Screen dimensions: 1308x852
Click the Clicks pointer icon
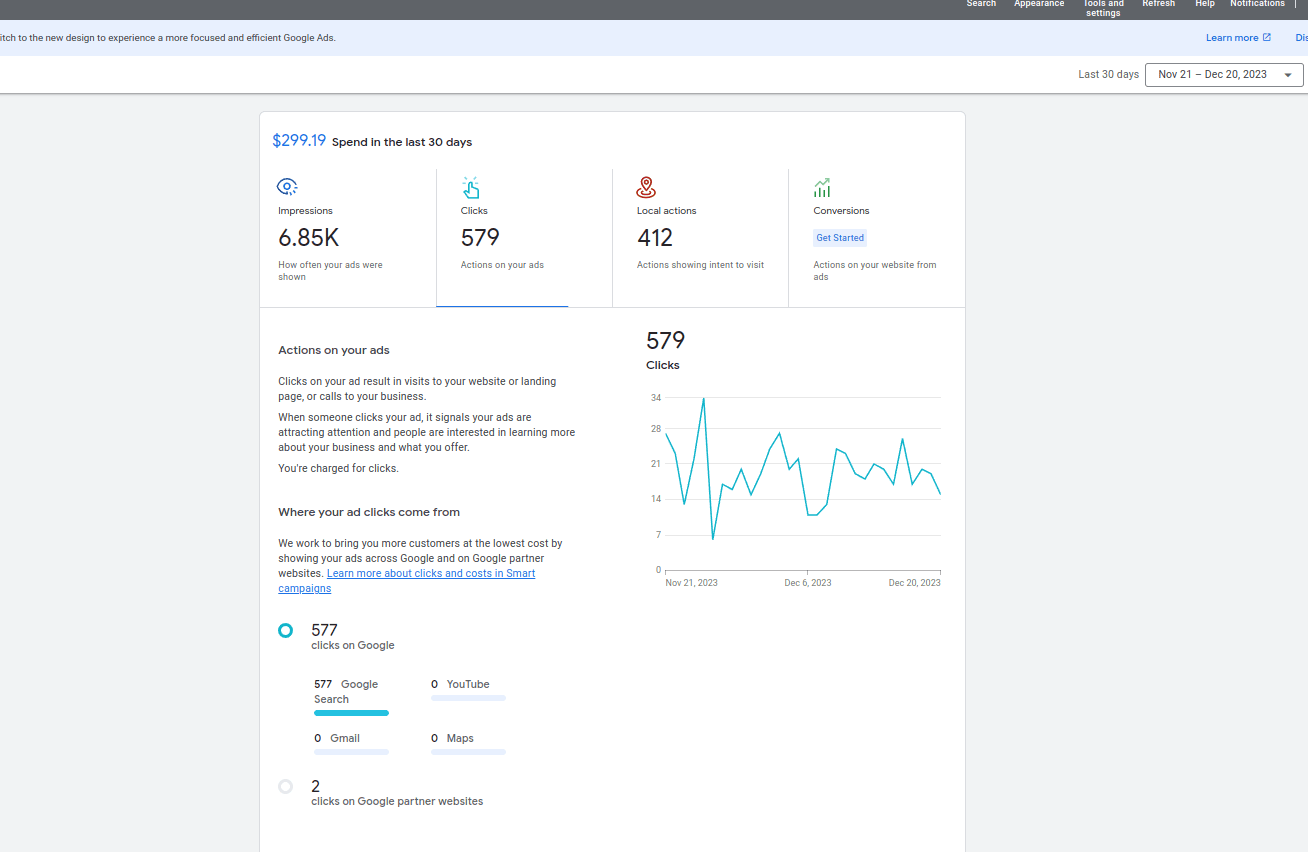(471, 187)
